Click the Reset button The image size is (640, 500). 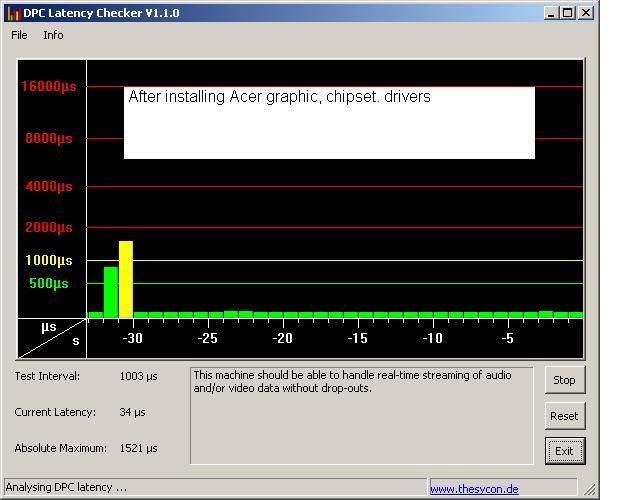pos(564,416)
